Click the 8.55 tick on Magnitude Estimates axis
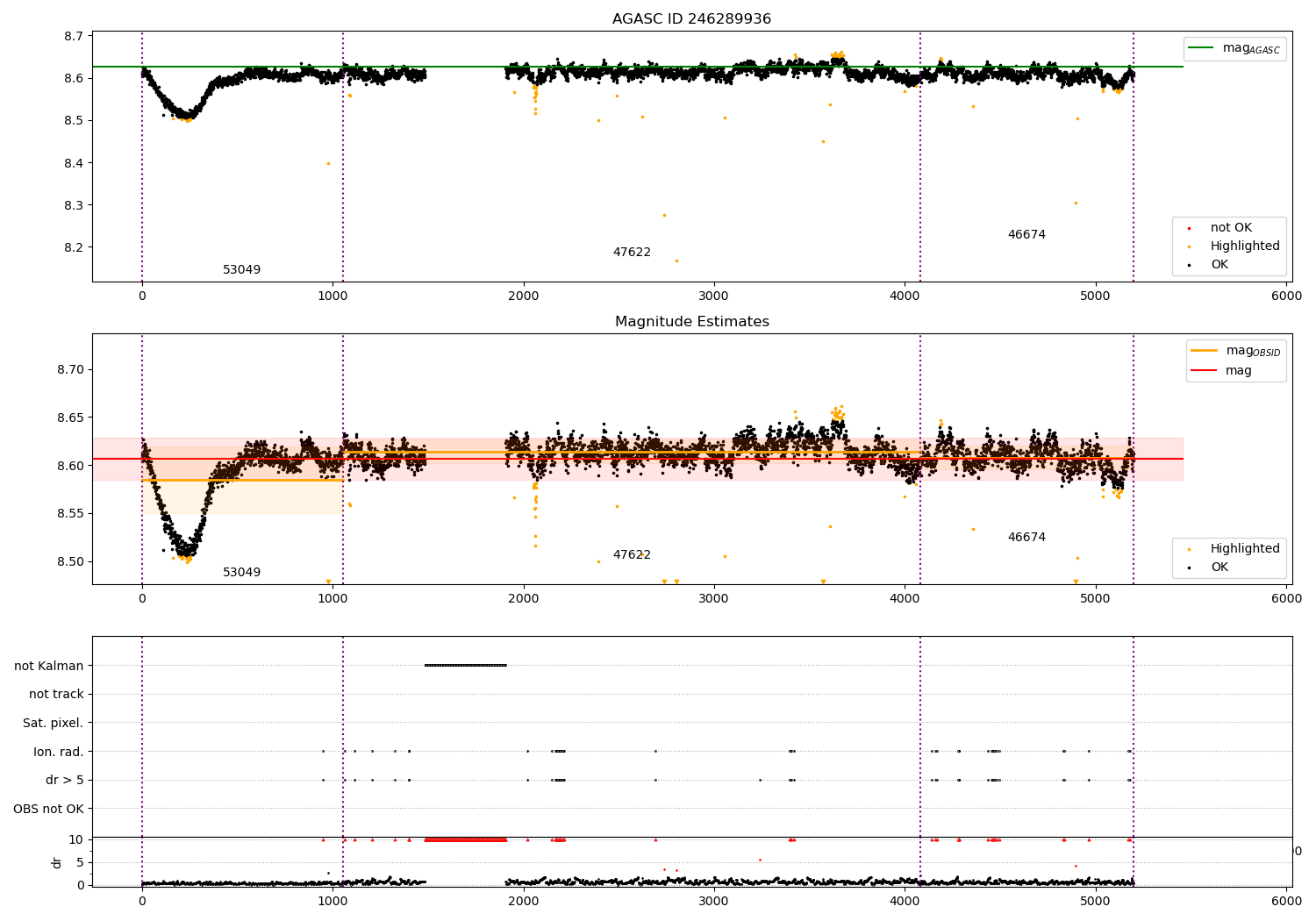Image resolution: width=1316 pixels, height=921 pixels. point(70,513)
